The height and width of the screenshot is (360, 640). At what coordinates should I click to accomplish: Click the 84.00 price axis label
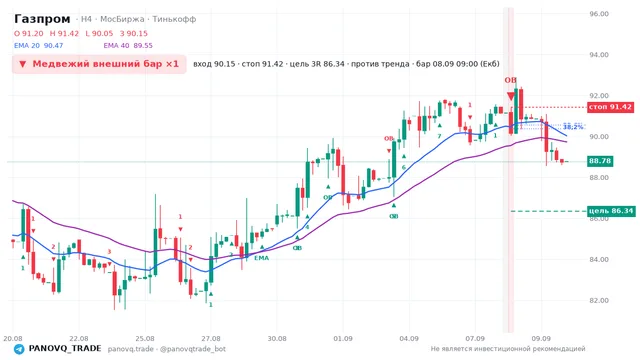(x=599, y=260)
